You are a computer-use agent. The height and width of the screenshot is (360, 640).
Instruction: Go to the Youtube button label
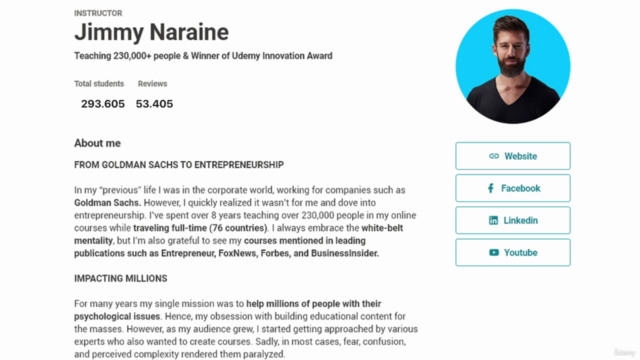click(x=520, y=253)
